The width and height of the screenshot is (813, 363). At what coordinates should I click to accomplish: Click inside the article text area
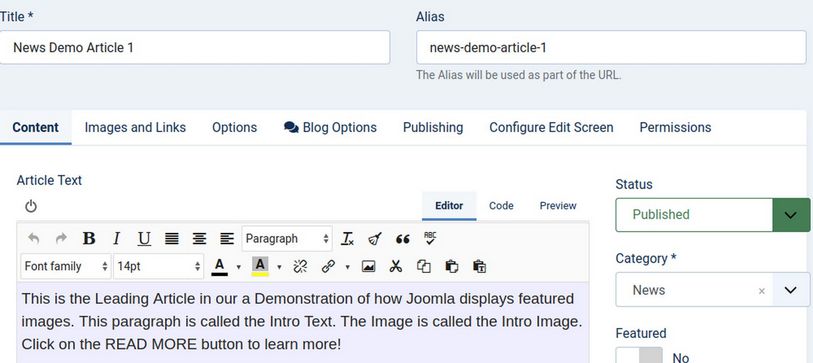tap(303, 322)
